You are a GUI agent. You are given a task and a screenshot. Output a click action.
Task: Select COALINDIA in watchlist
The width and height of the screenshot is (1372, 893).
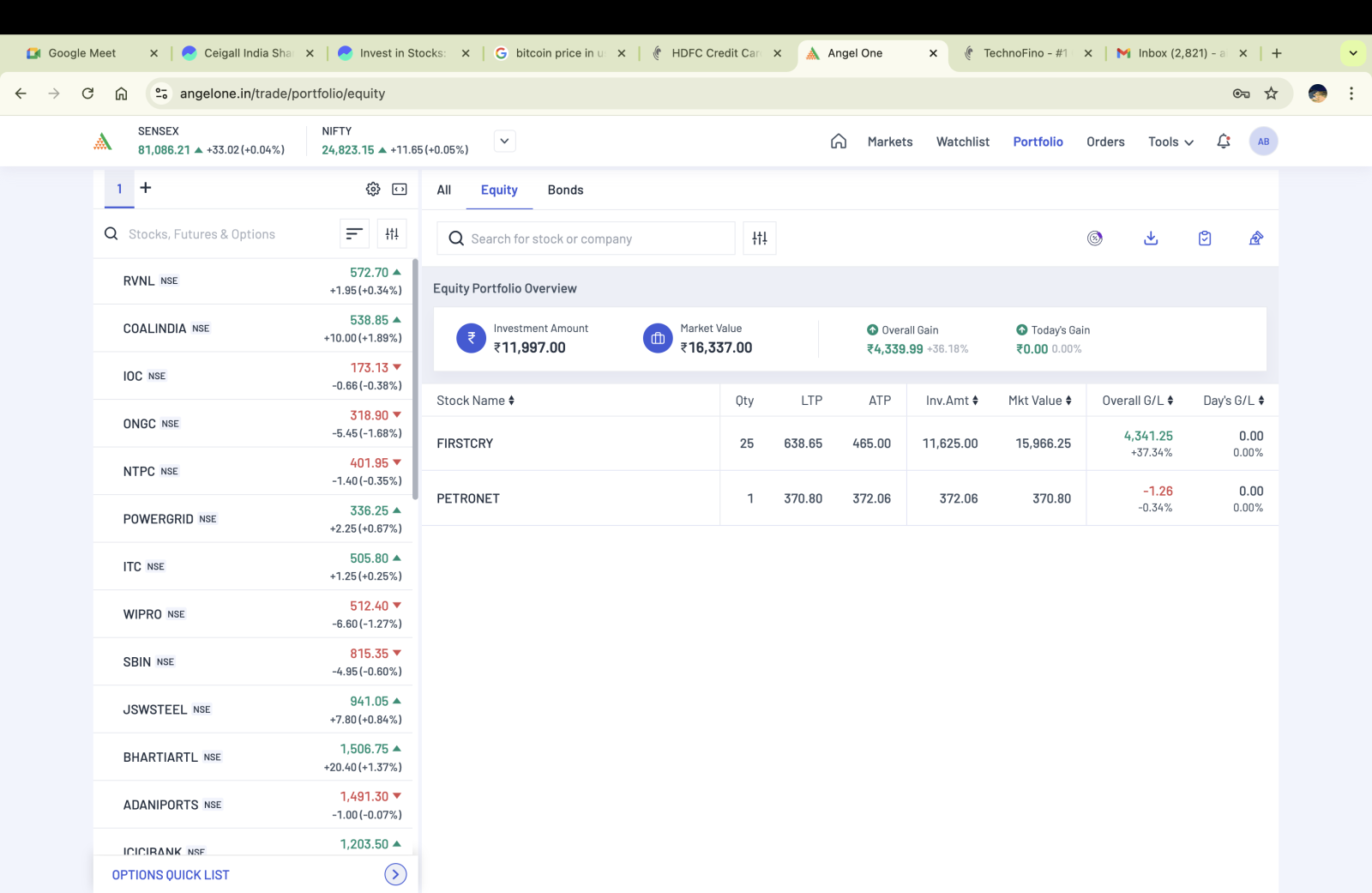click(x=252, y=329)
